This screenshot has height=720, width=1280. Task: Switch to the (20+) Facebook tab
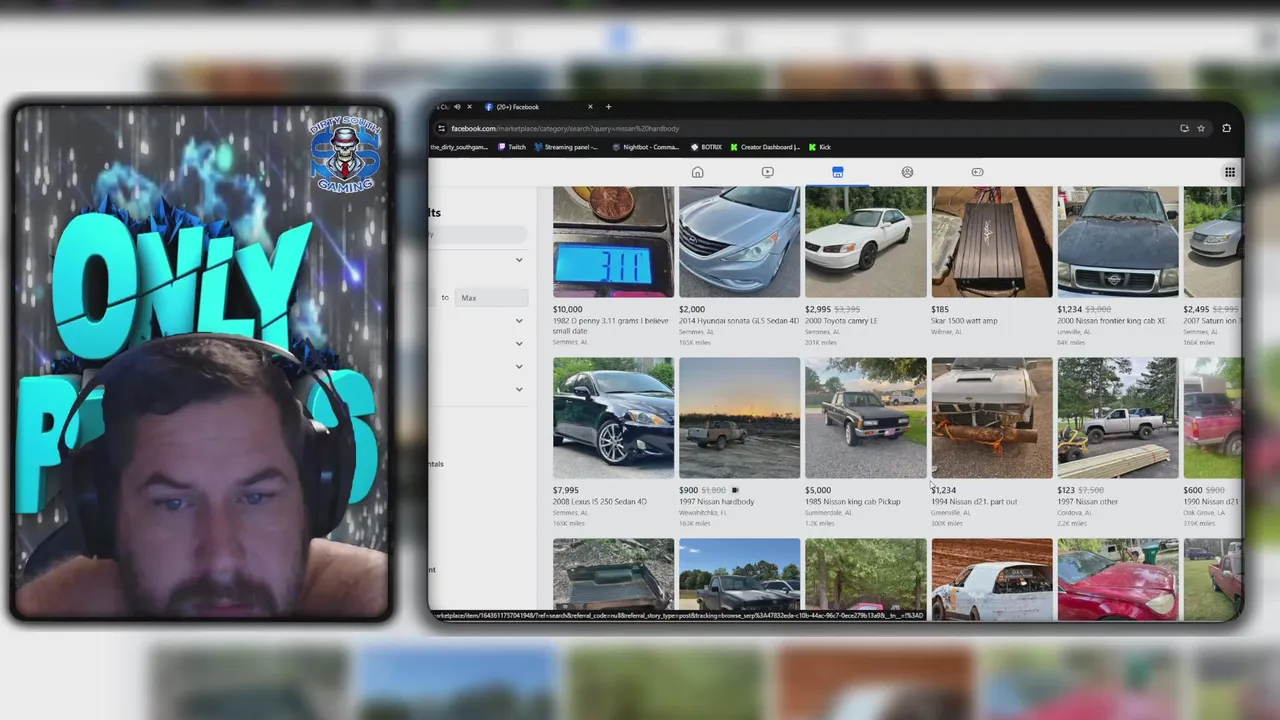point(538,107)
